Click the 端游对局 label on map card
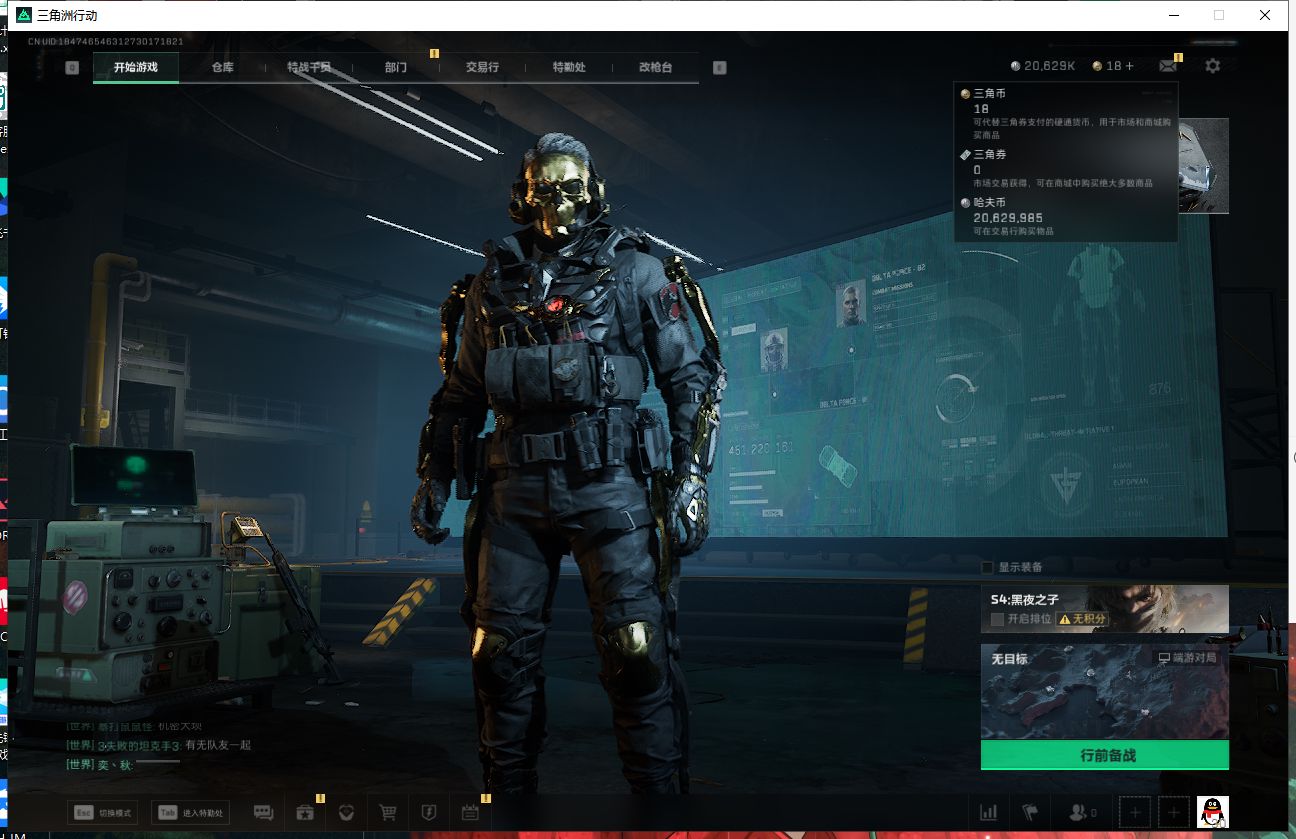 (1188, 658)
